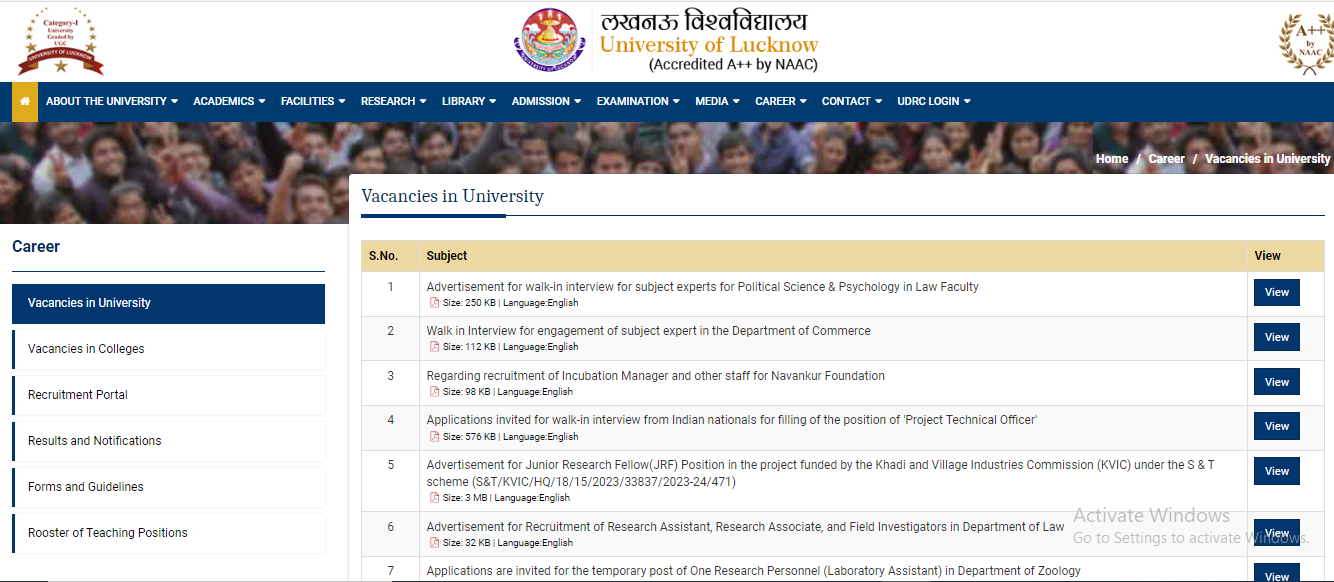
Task: Select Vacancies in University sidebar item
Action: (168, 303)
